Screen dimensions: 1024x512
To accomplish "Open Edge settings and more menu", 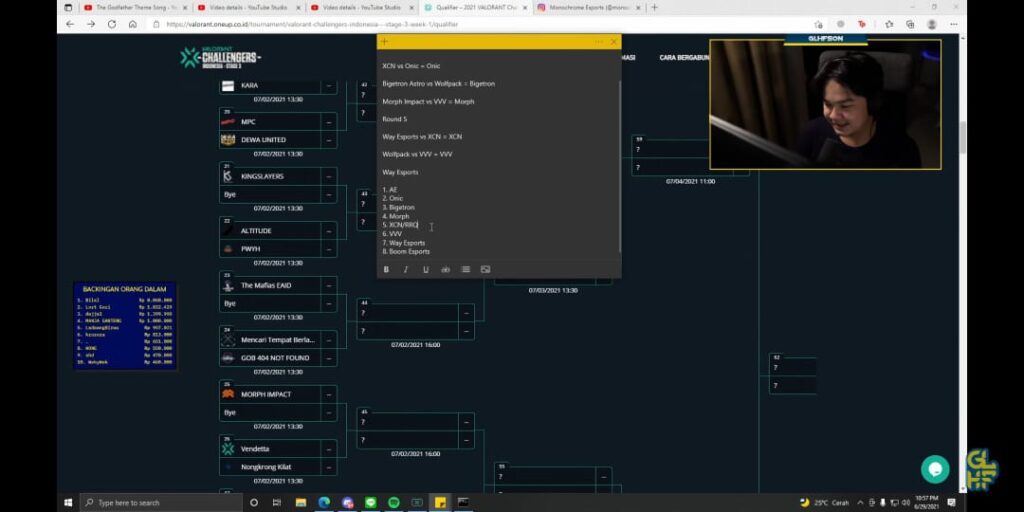I will 952,24.
